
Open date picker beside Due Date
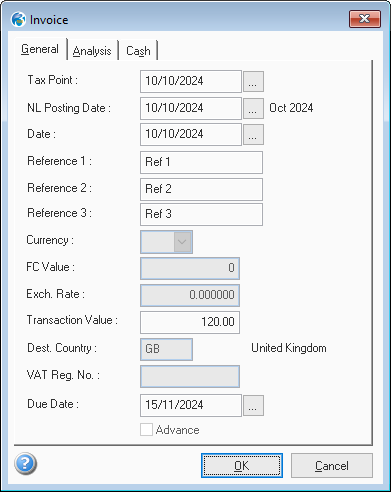point(253,405)
